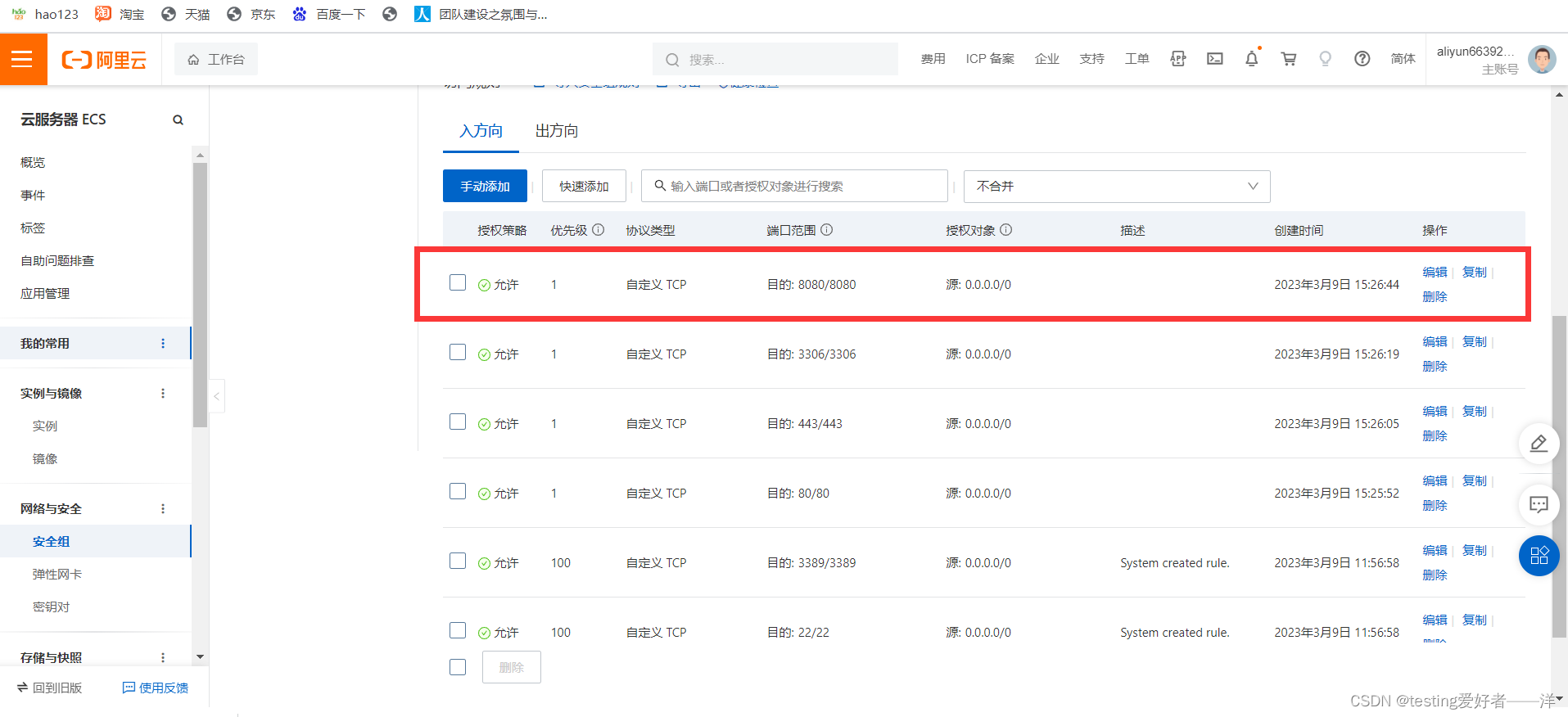This screenshot has width=1568, height=717.
Task: Select checkbox for port 3389/3389 rule
Action: 458,561
